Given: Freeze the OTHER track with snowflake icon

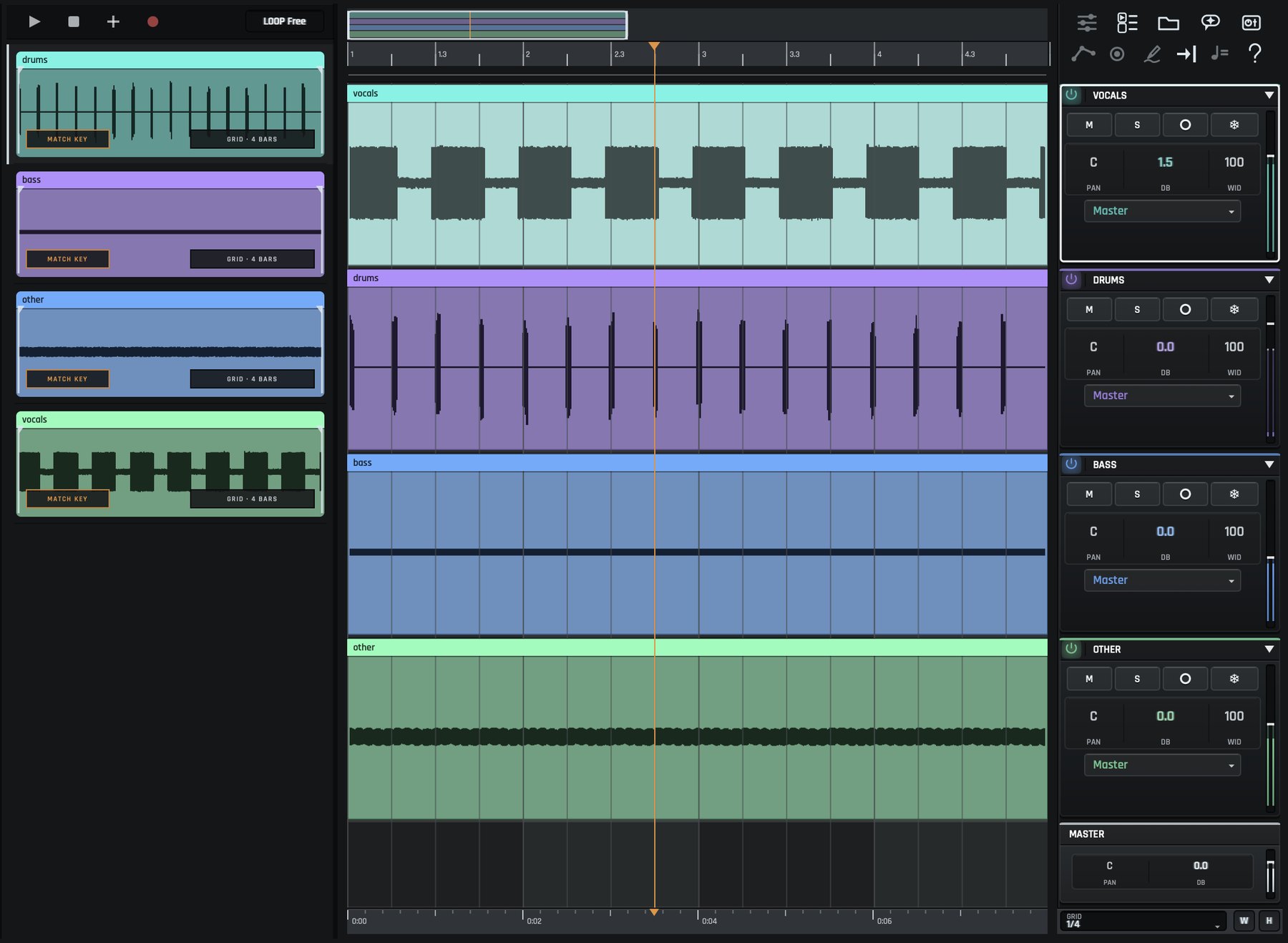Looking at the screenshot, I should (x=1234, y=678).
